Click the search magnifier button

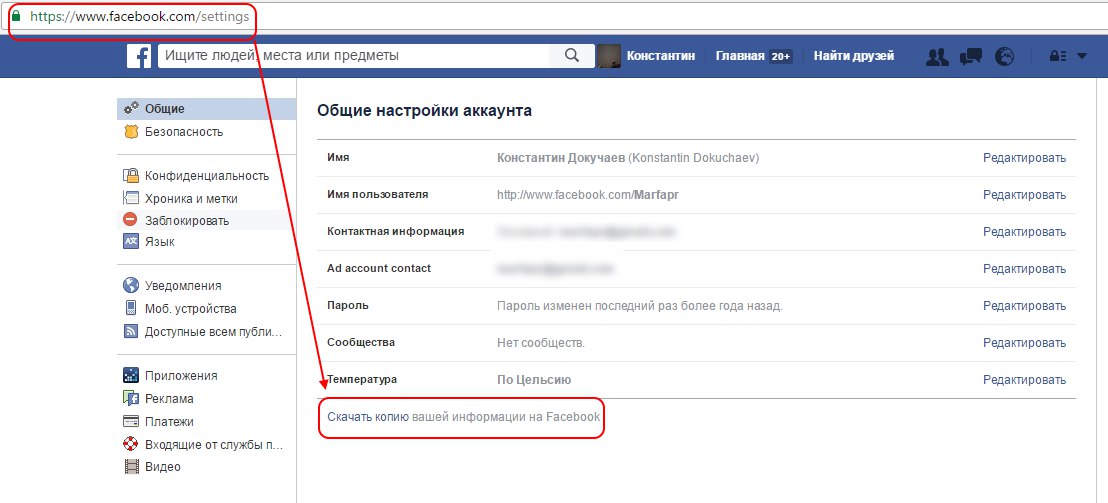(x=572, y=56)
